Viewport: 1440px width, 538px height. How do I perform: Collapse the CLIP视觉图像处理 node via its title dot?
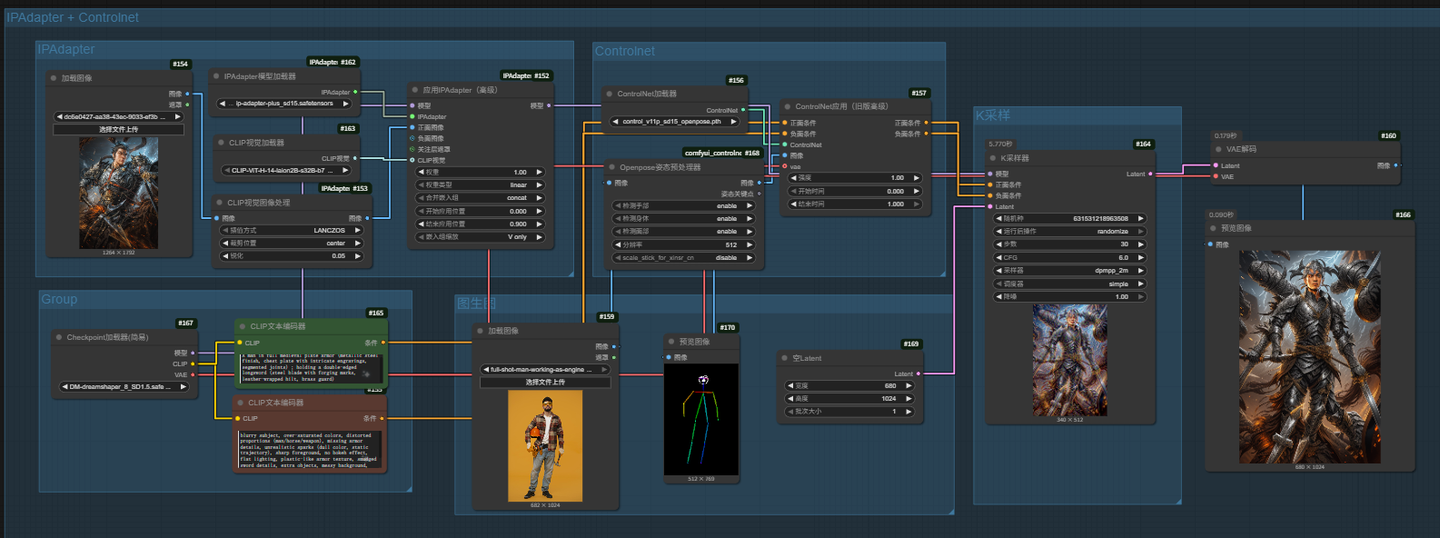click(220, 203)
